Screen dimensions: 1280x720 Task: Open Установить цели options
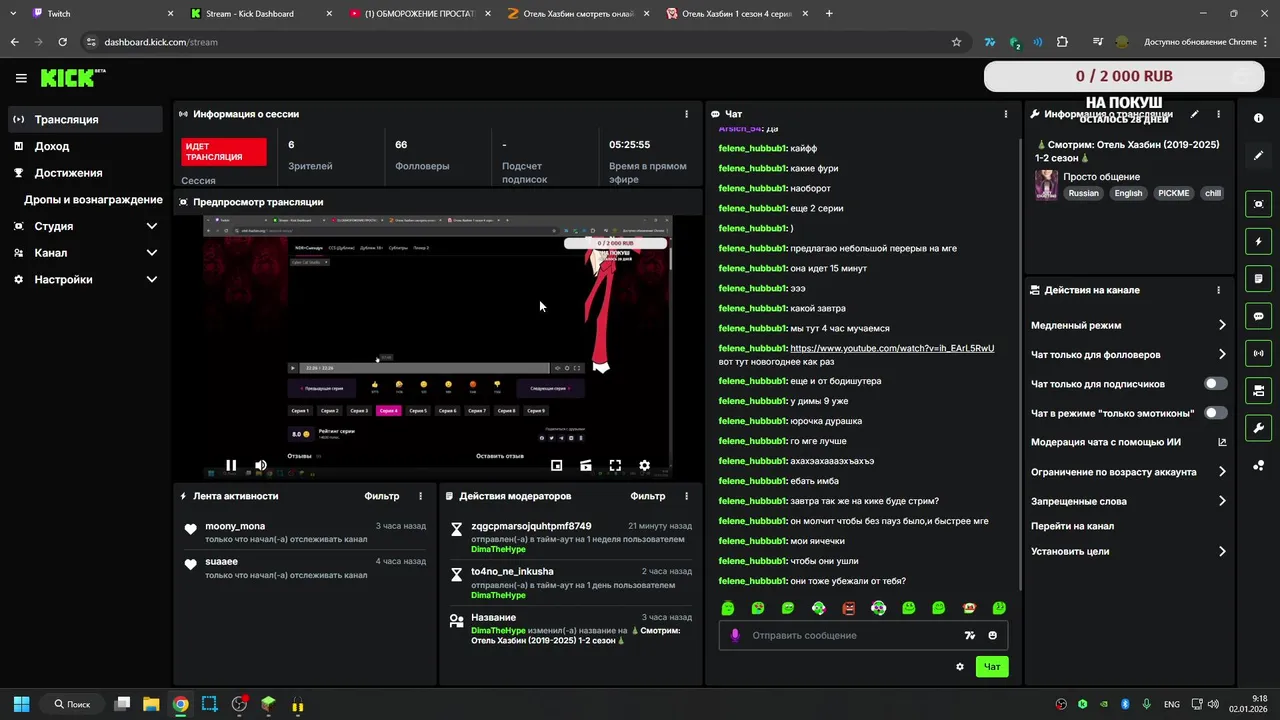1128,551
